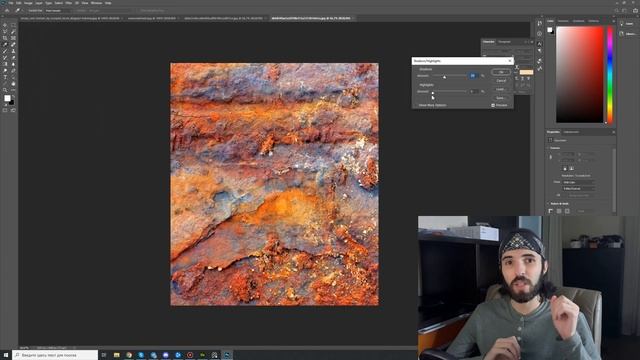
Task: Click the Photoshop icon in the taskbar
Action: [227, 355]
